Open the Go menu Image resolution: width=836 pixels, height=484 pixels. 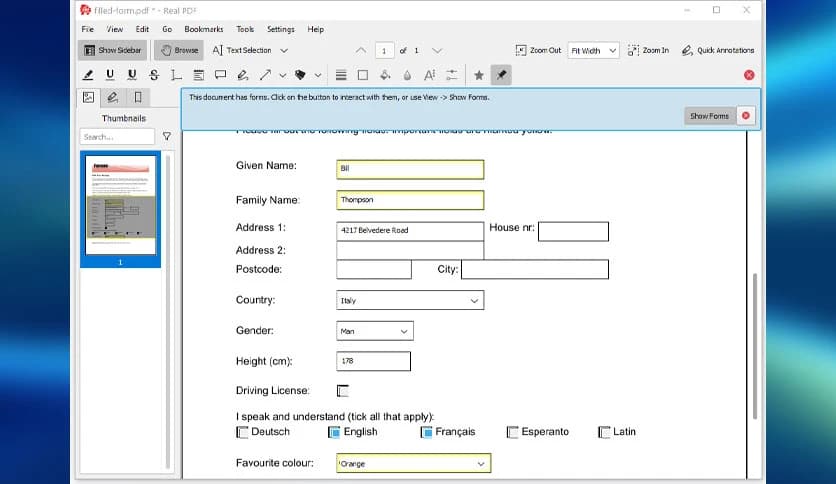click(167, 29)
